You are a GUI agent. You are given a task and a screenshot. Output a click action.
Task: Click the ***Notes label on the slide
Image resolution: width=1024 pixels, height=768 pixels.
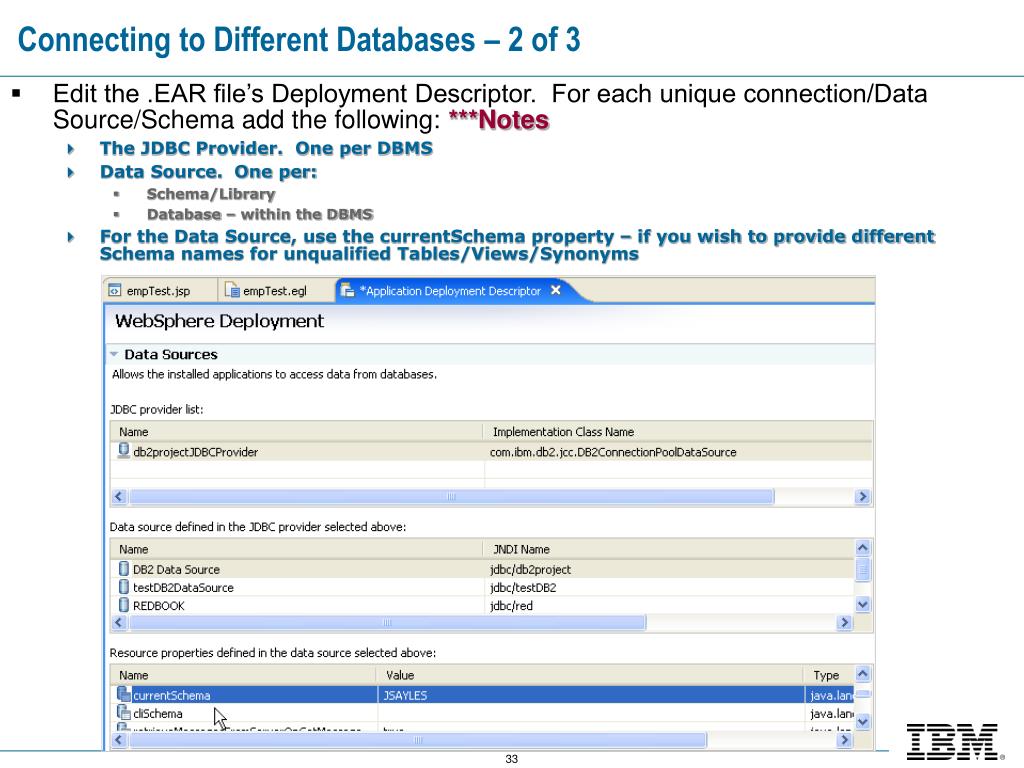pos(499,120)
